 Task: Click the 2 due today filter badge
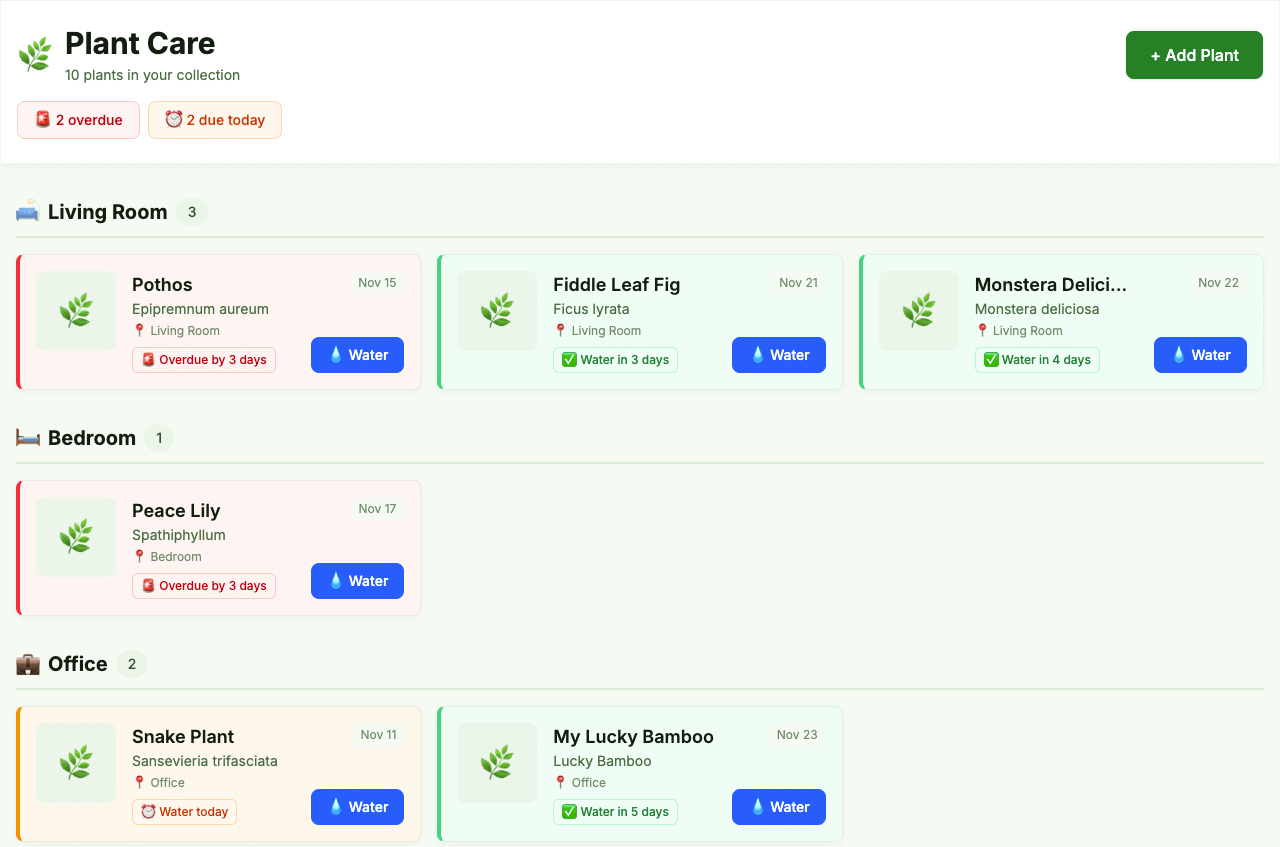tap(214, 119)
